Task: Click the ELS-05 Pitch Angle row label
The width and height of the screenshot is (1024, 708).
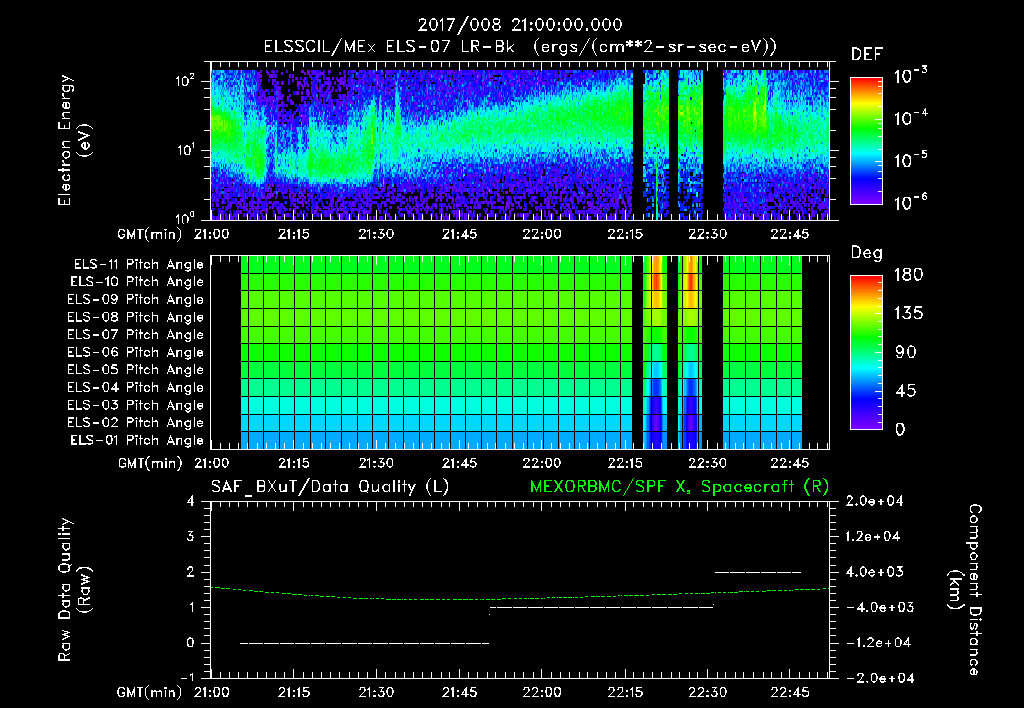Action: [x=136, y=370]
